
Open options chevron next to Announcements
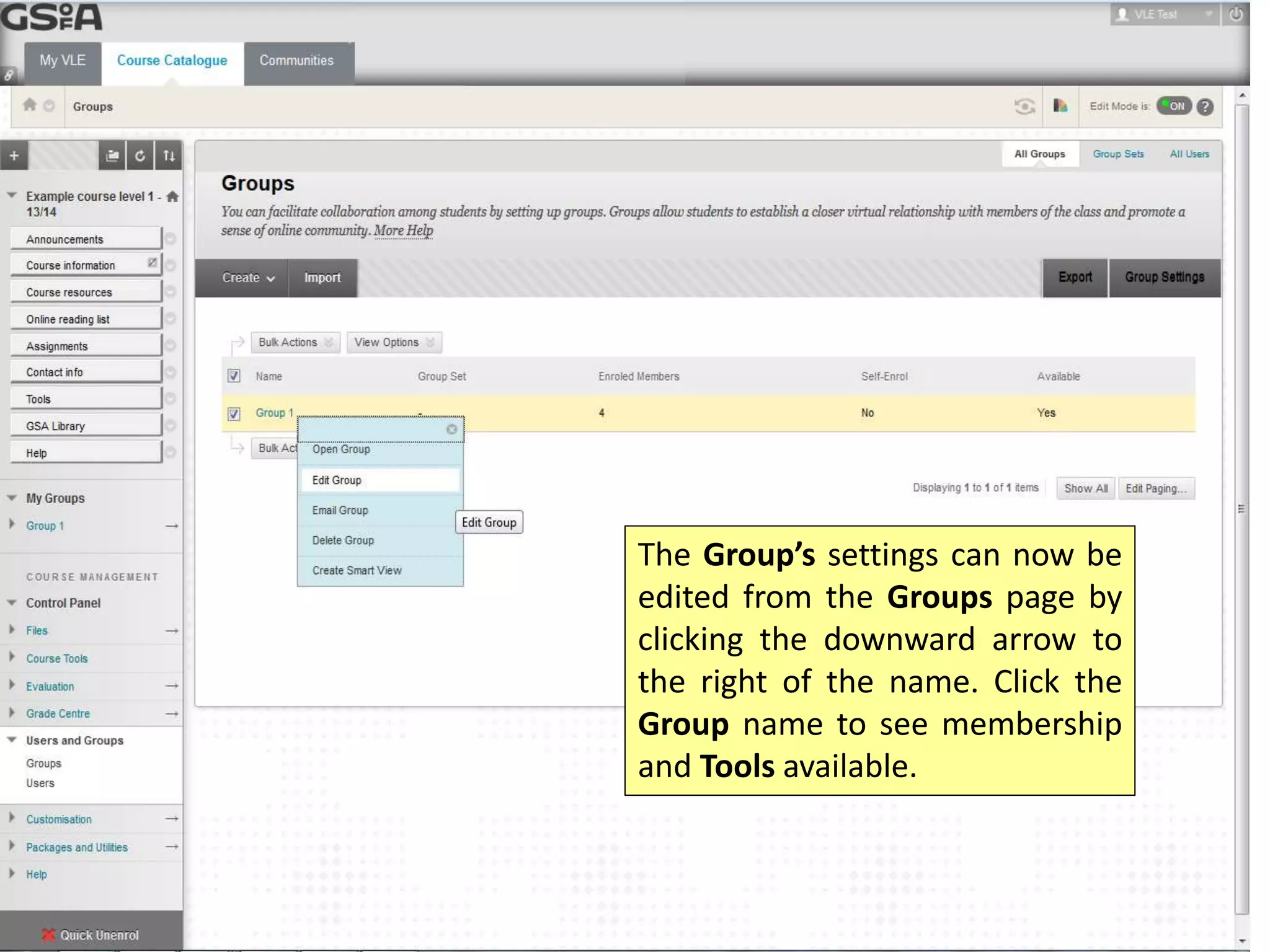171,239
